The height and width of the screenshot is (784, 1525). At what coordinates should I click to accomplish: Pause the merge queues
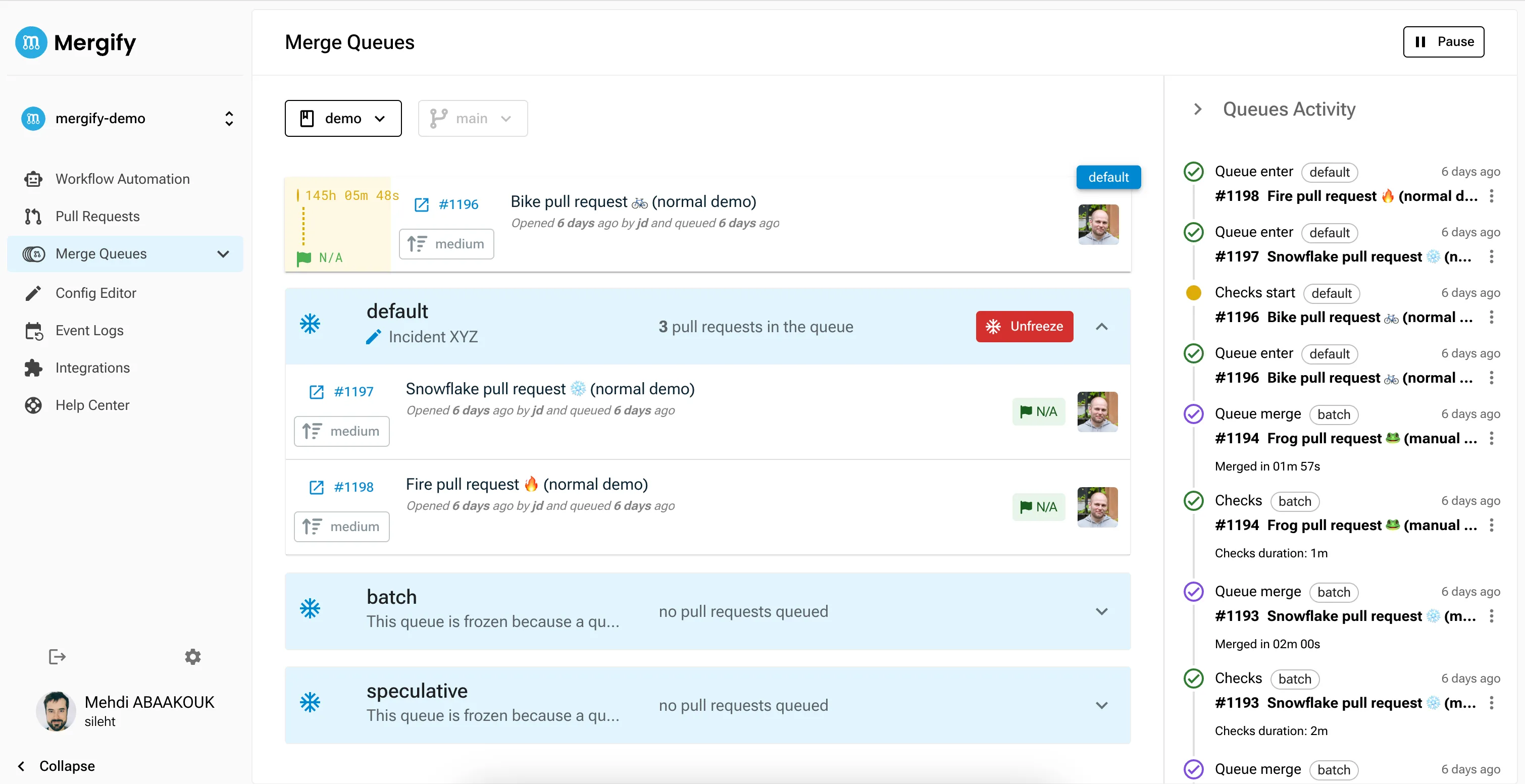click(1443, 42)
